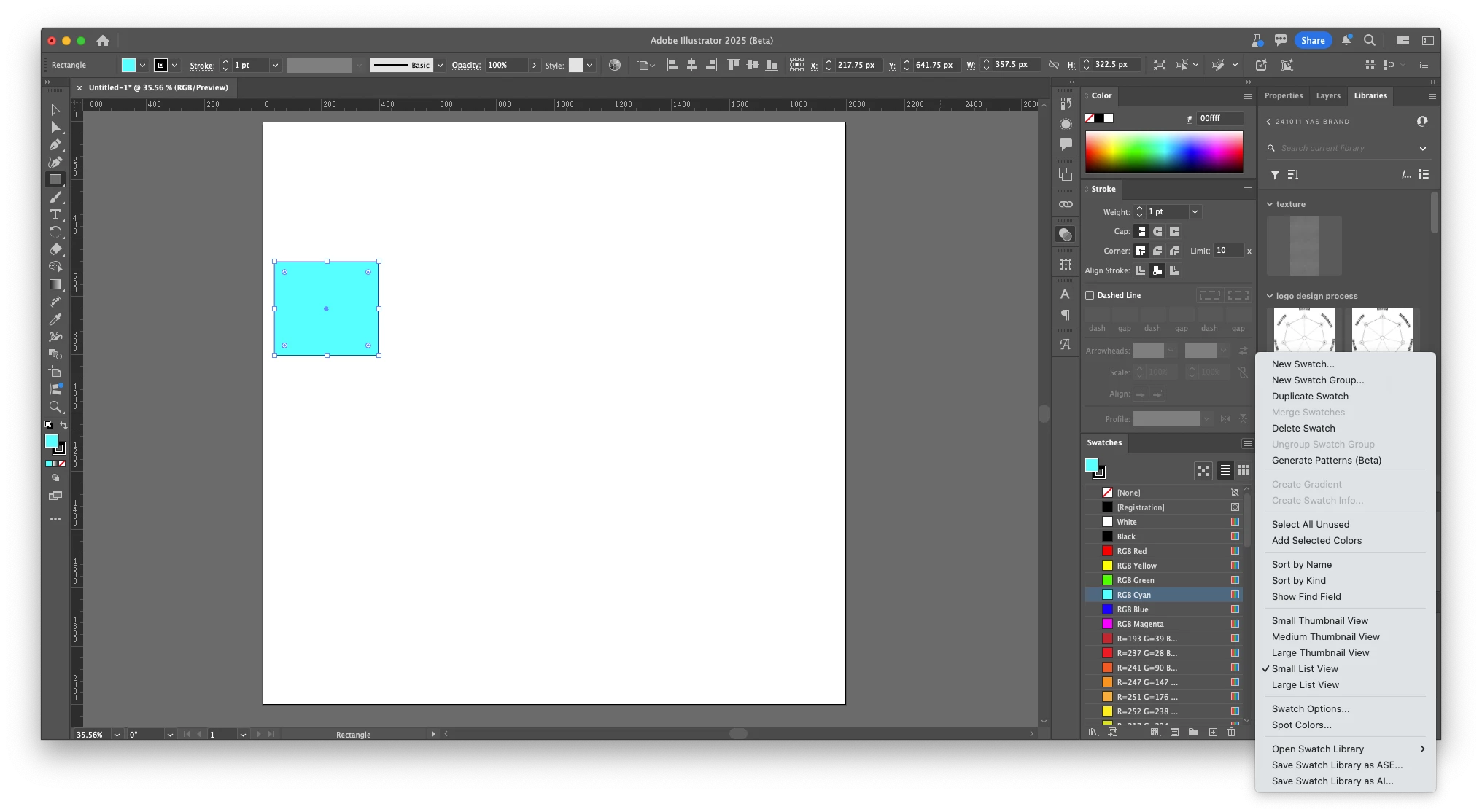1482x812 pixels.
Task: Click the Delete Swatch trash icon
Action: coord(1232,732)
